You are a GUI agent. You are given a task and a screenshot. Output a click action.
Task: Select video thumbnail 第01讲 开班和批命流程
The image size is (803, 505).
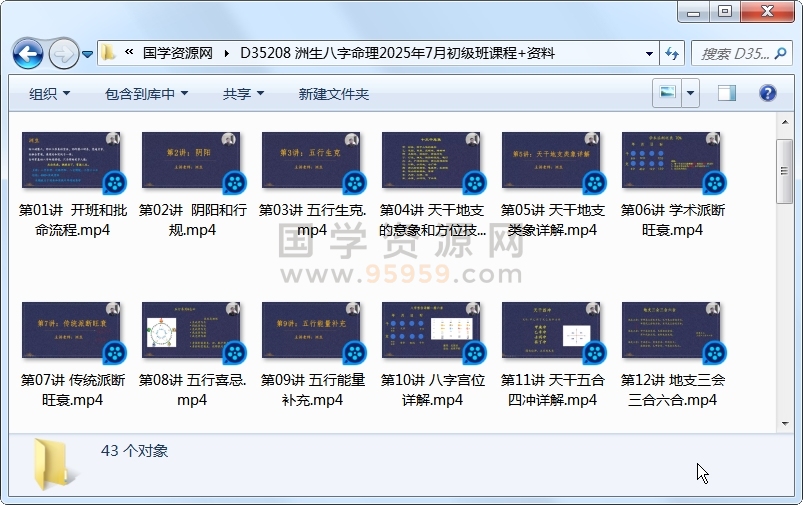coord(72,162)
